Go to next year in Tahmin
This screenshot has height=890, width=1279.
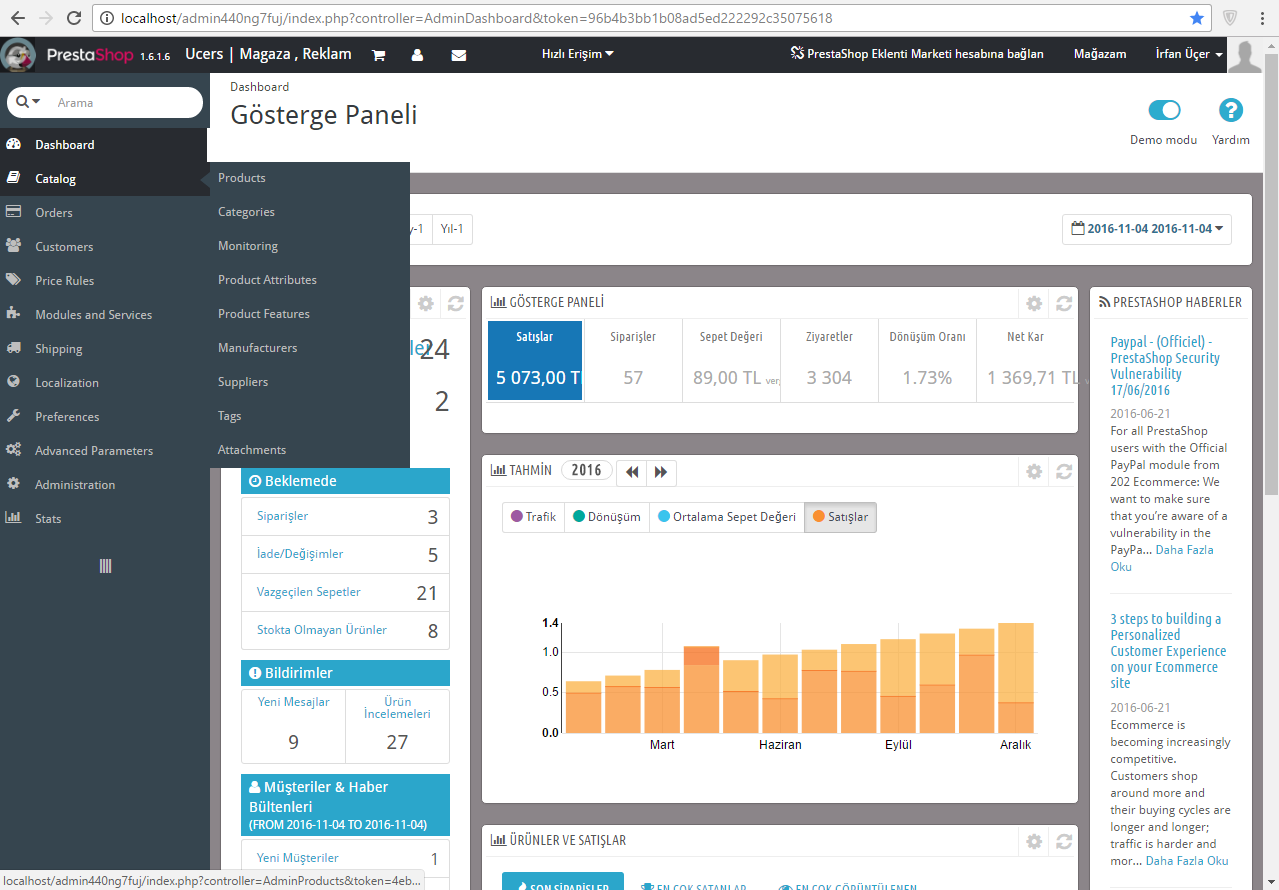[x=661, y=472]
